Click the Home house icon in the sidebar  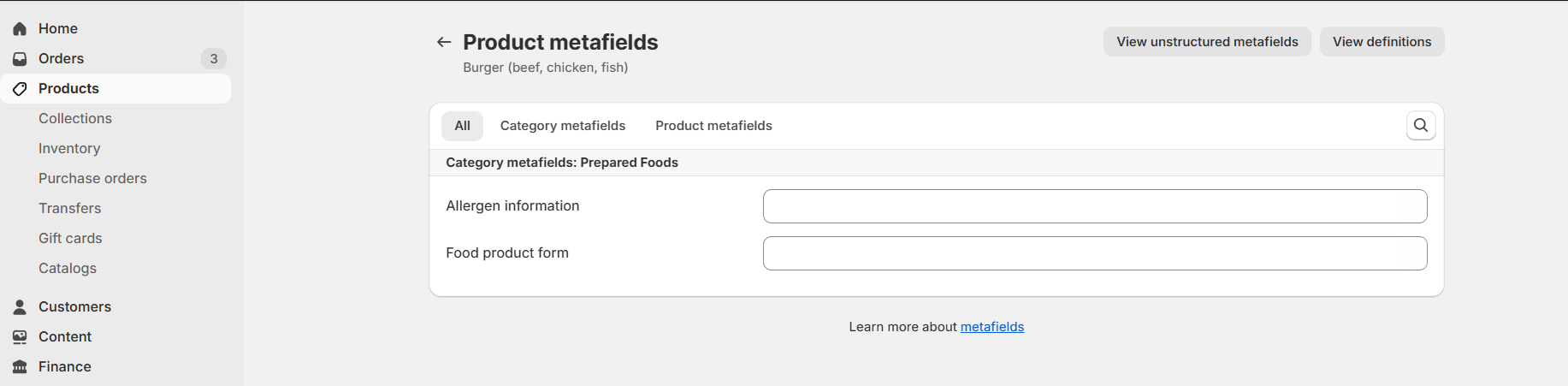click(x=20, y=29)
